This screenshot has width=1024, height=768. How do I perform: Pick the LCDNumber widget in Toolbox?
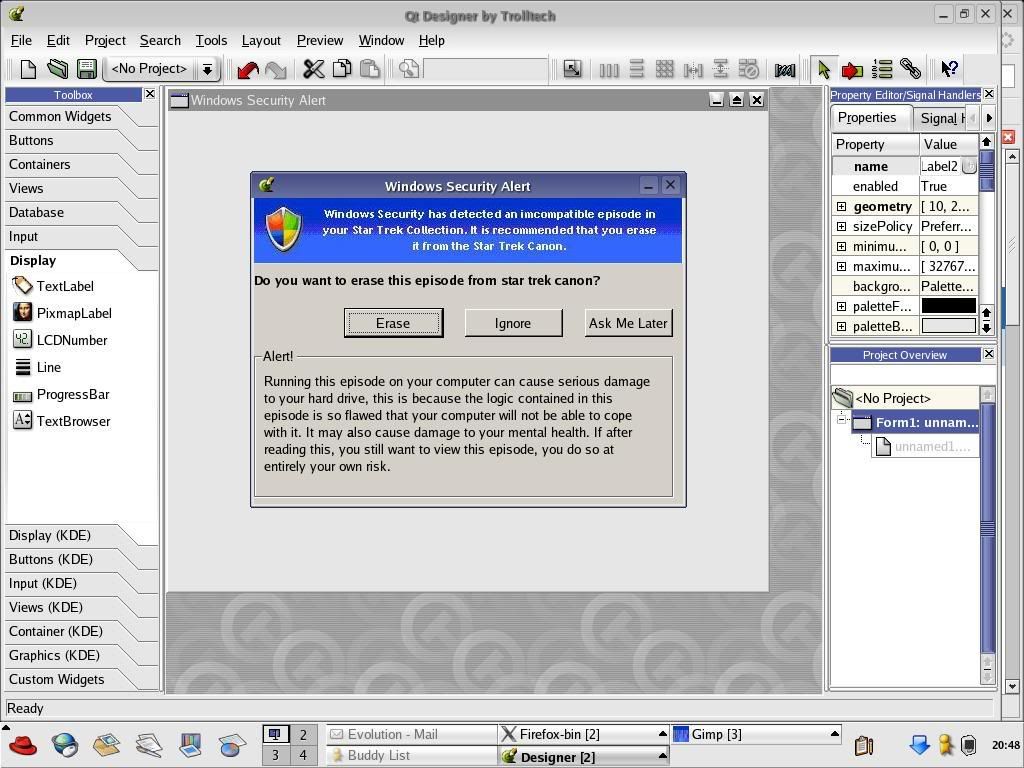tap(59, 340)
